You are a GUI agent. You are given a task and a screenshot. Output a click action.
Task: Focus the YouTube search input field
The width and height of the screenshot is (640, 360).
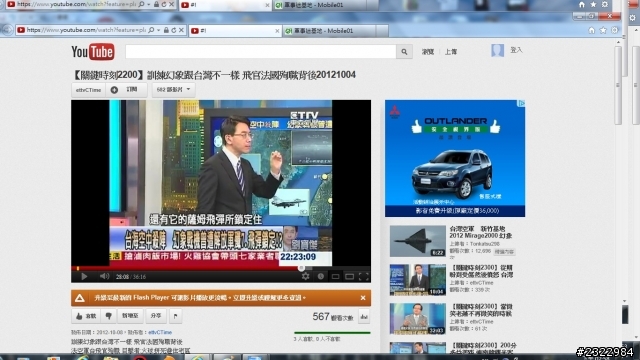click(261, 52)
